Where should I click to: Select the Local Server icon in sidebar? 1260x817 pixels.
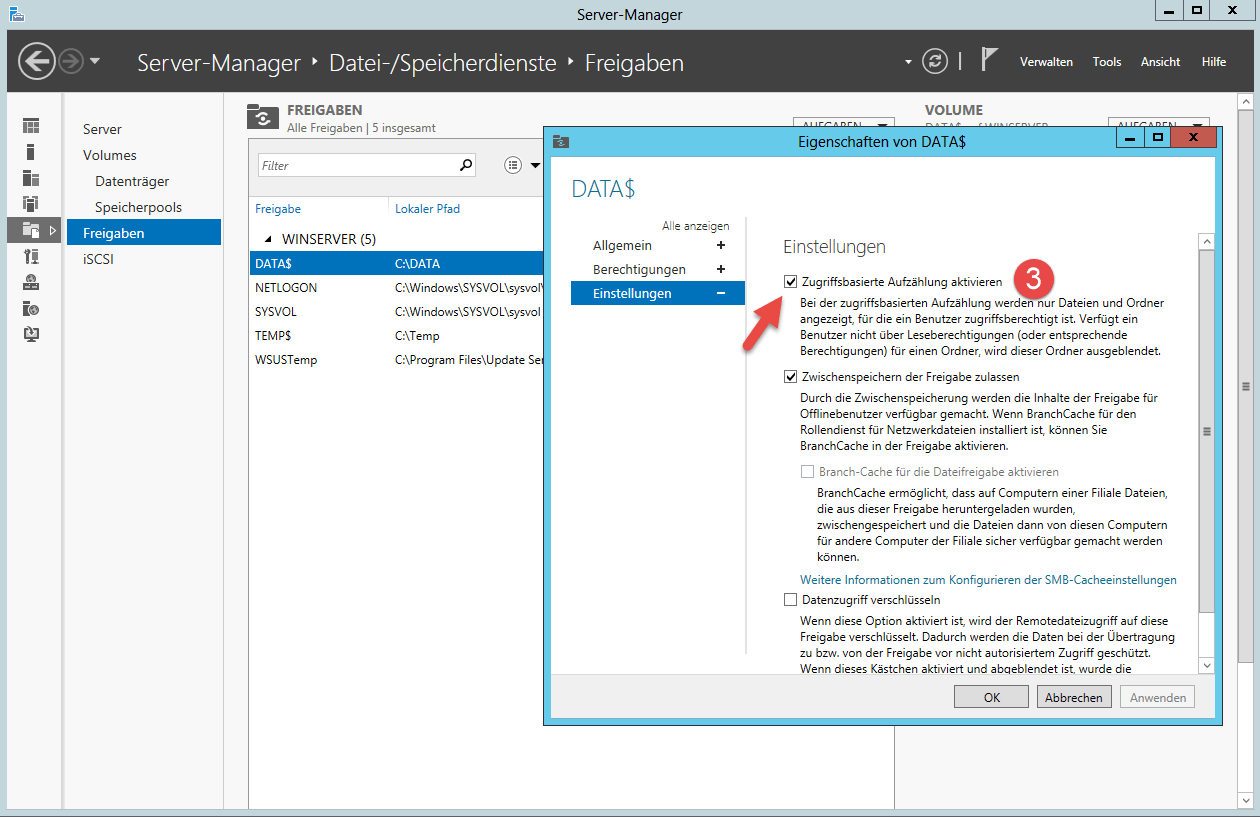tap(31, 152)
